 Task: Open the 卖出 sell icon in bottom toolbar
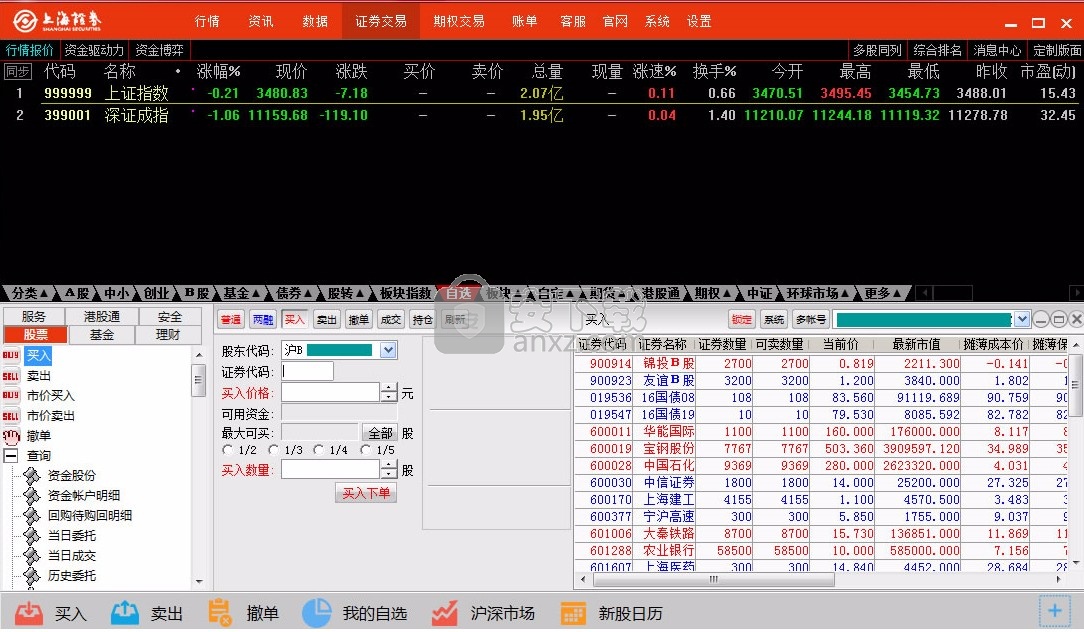coord(125,613)
